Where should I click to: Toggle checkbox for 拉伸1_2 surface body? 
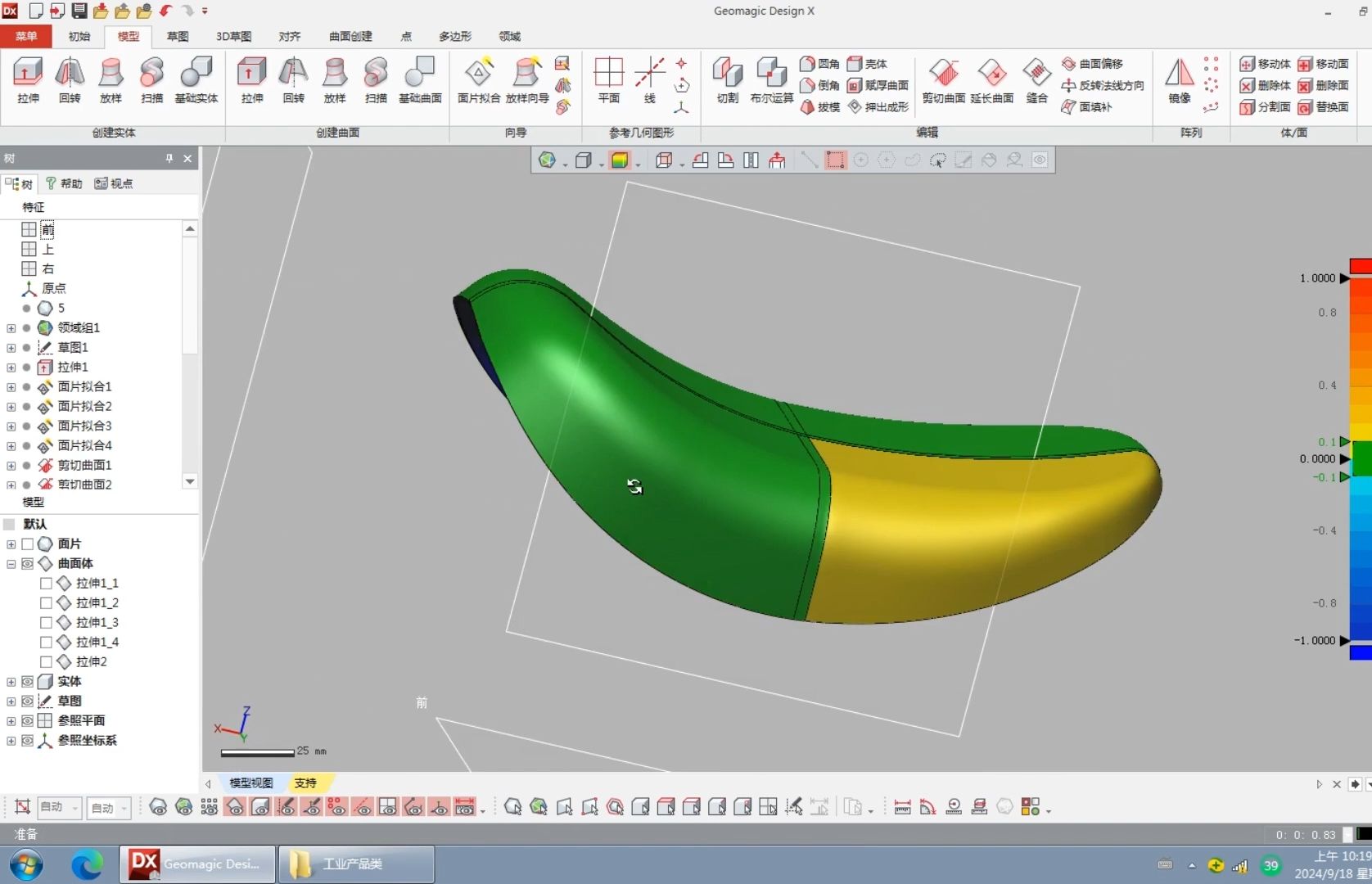pyautogui.click(x=46, y=603)
